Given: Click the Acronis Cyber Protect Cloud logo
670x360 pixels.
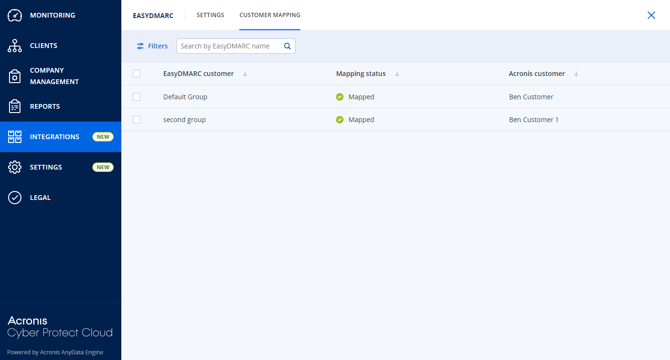Looking at the screenshot, I should (x=60, y=327).
